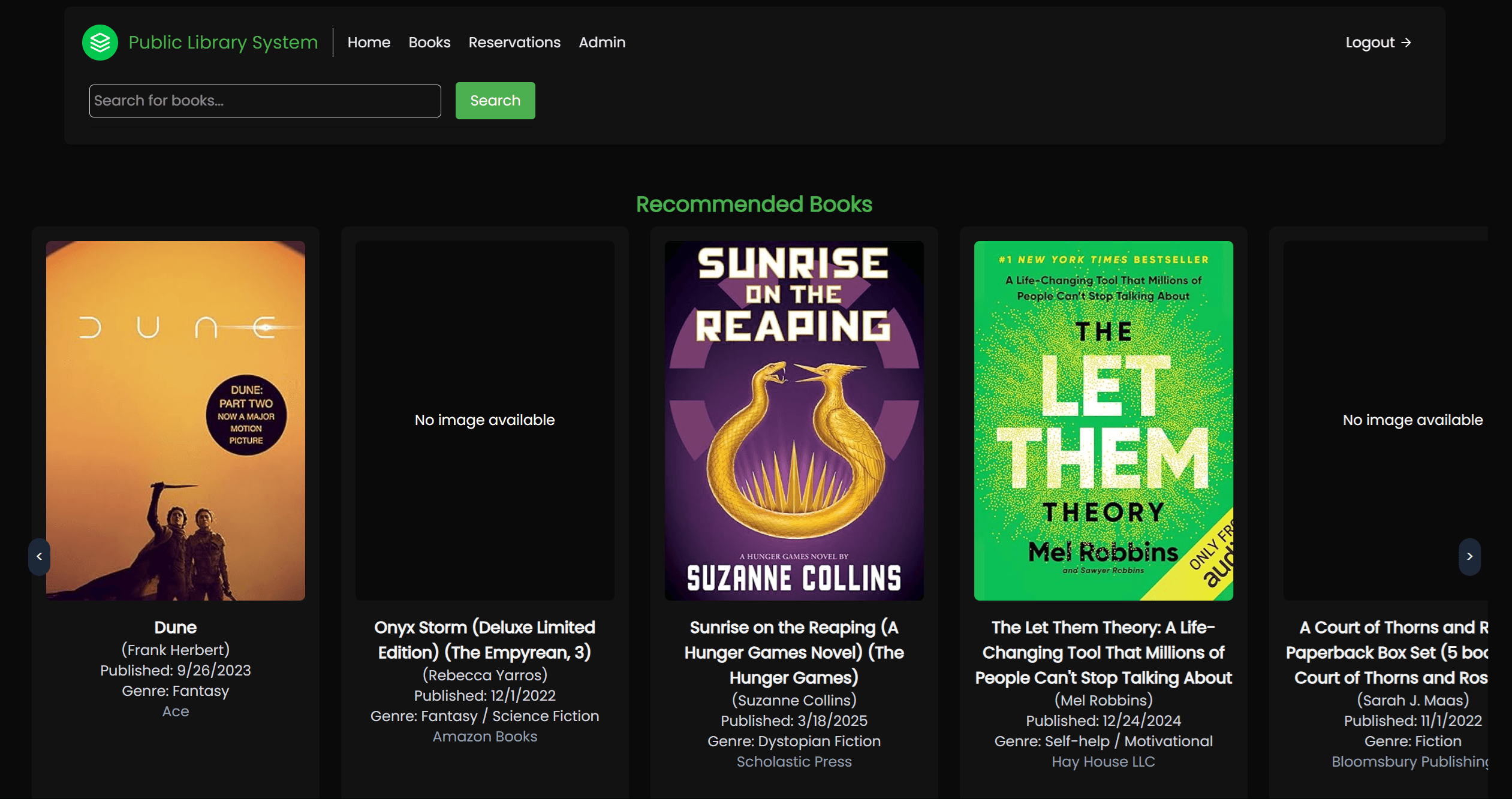Open the Home menu item
Viewport: 1512px width, 799px height.
pyautogui.click(x=369, y=43)
